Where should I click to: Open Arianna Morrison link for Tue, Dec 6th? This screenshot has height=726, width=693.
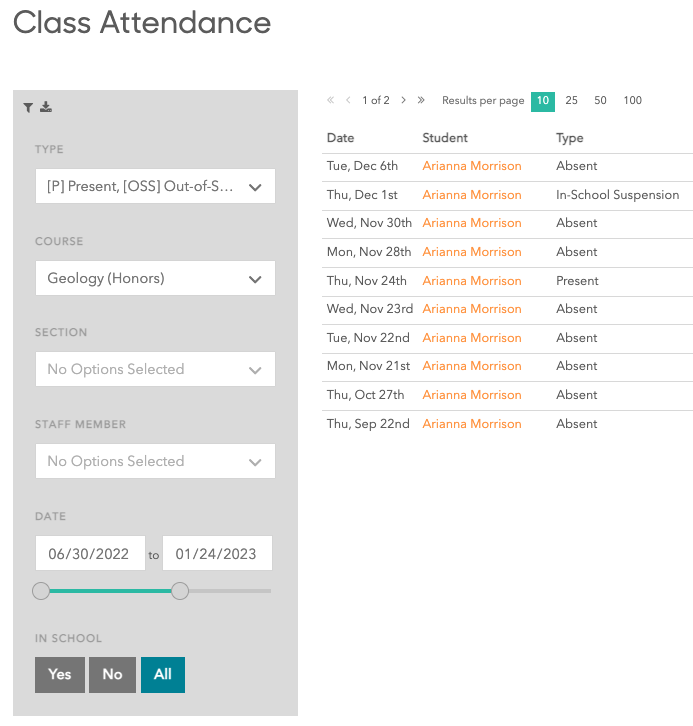pyautogui.click(x=472, y=166)
